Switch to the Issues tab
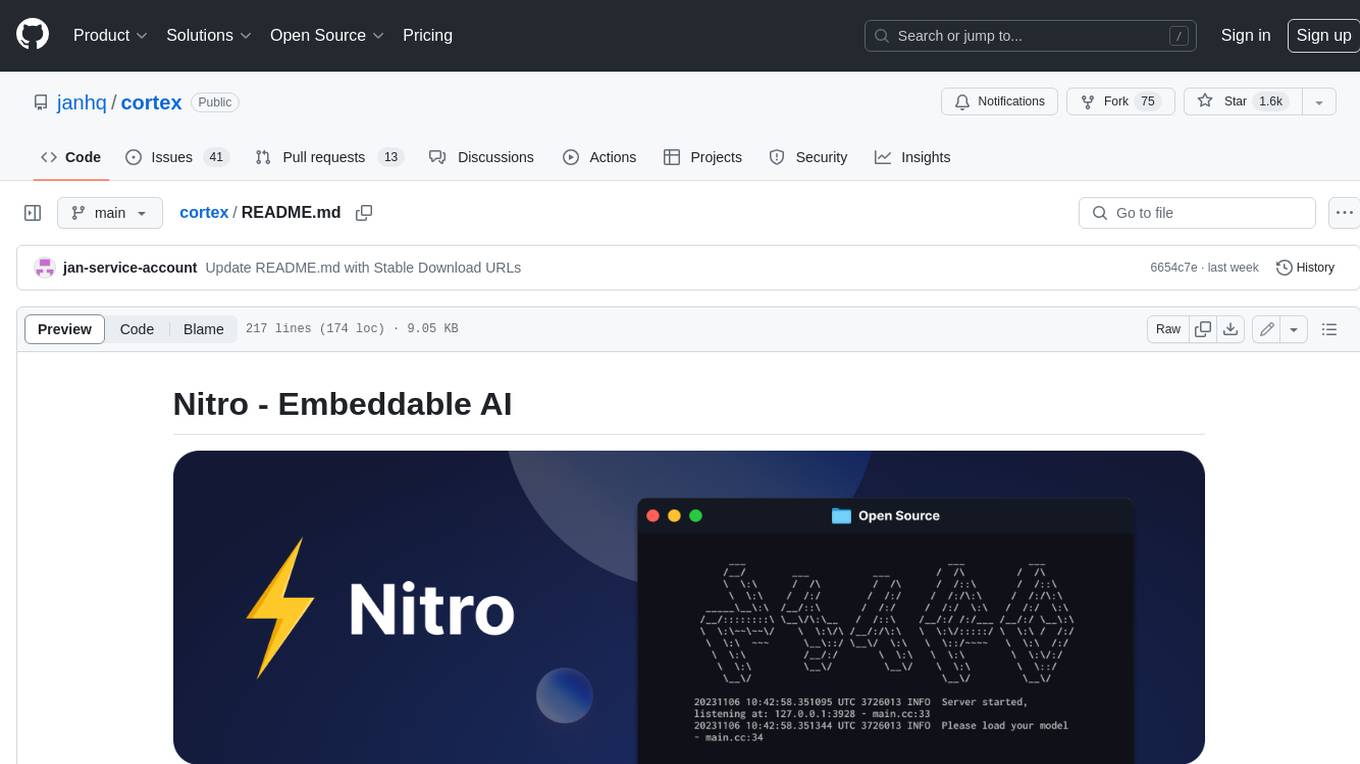This screenshot has width=1360, height=764. click(177, 157)
